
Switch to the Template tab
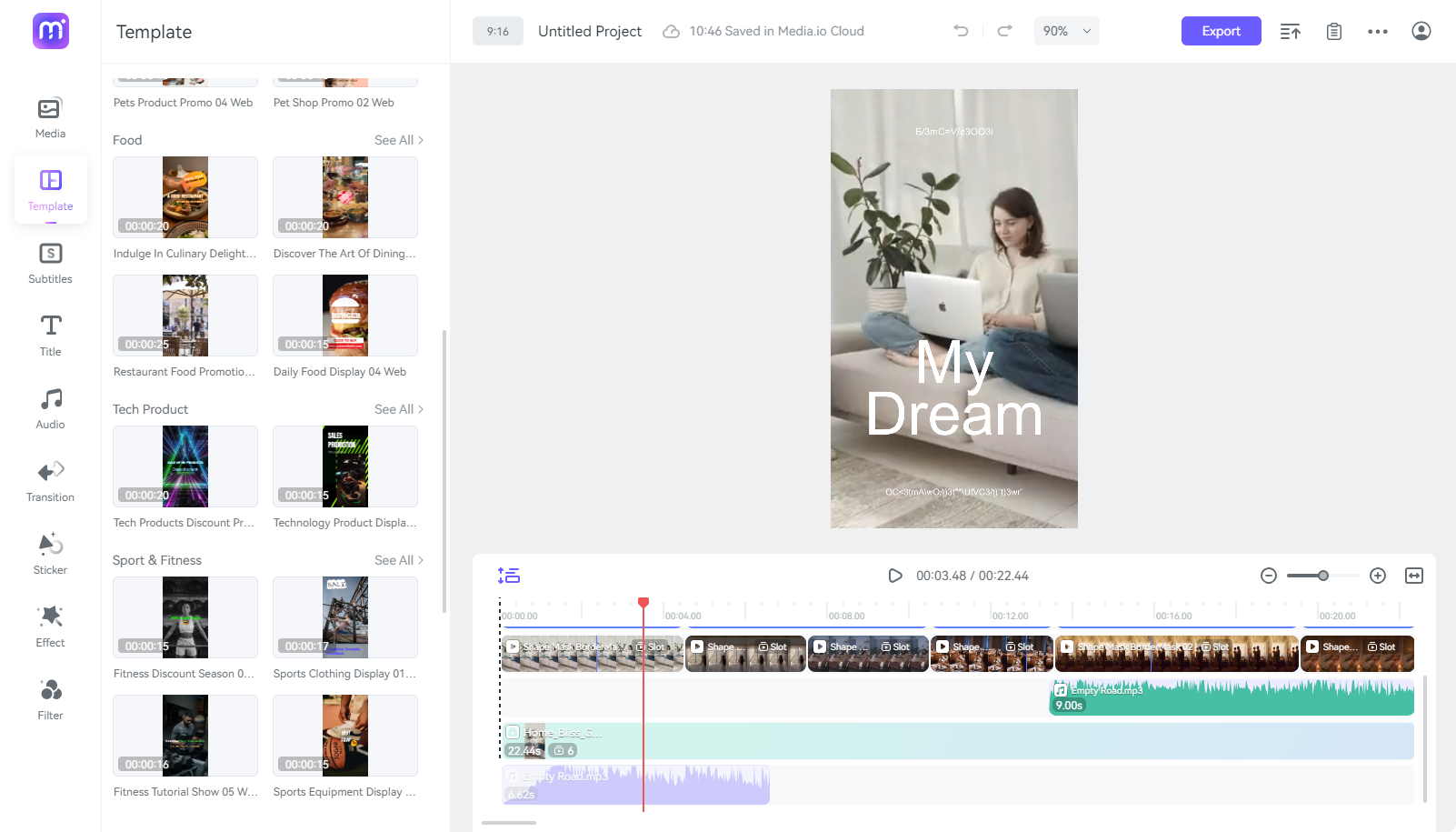(50, 189)
